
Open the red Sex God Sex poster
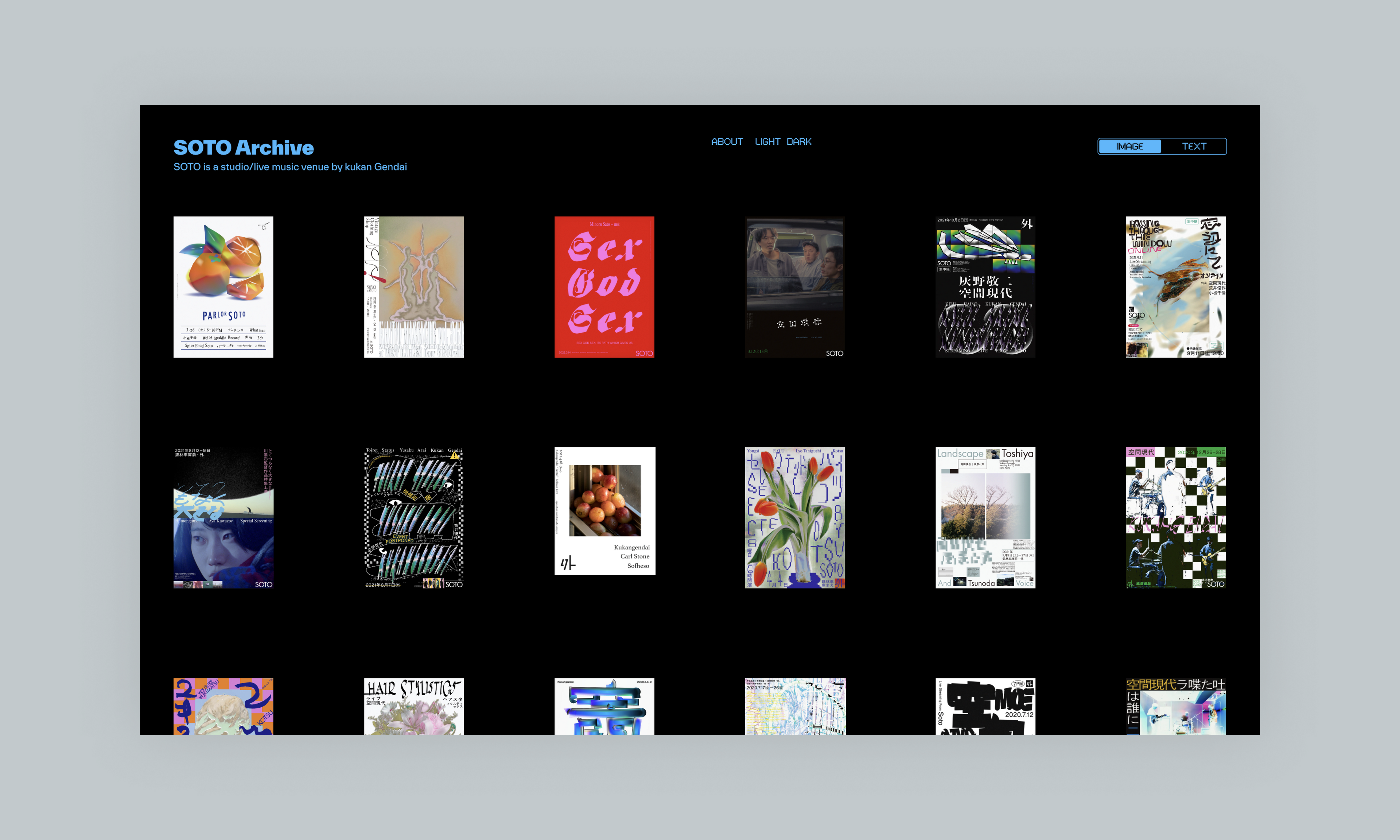tap(604, 287)
